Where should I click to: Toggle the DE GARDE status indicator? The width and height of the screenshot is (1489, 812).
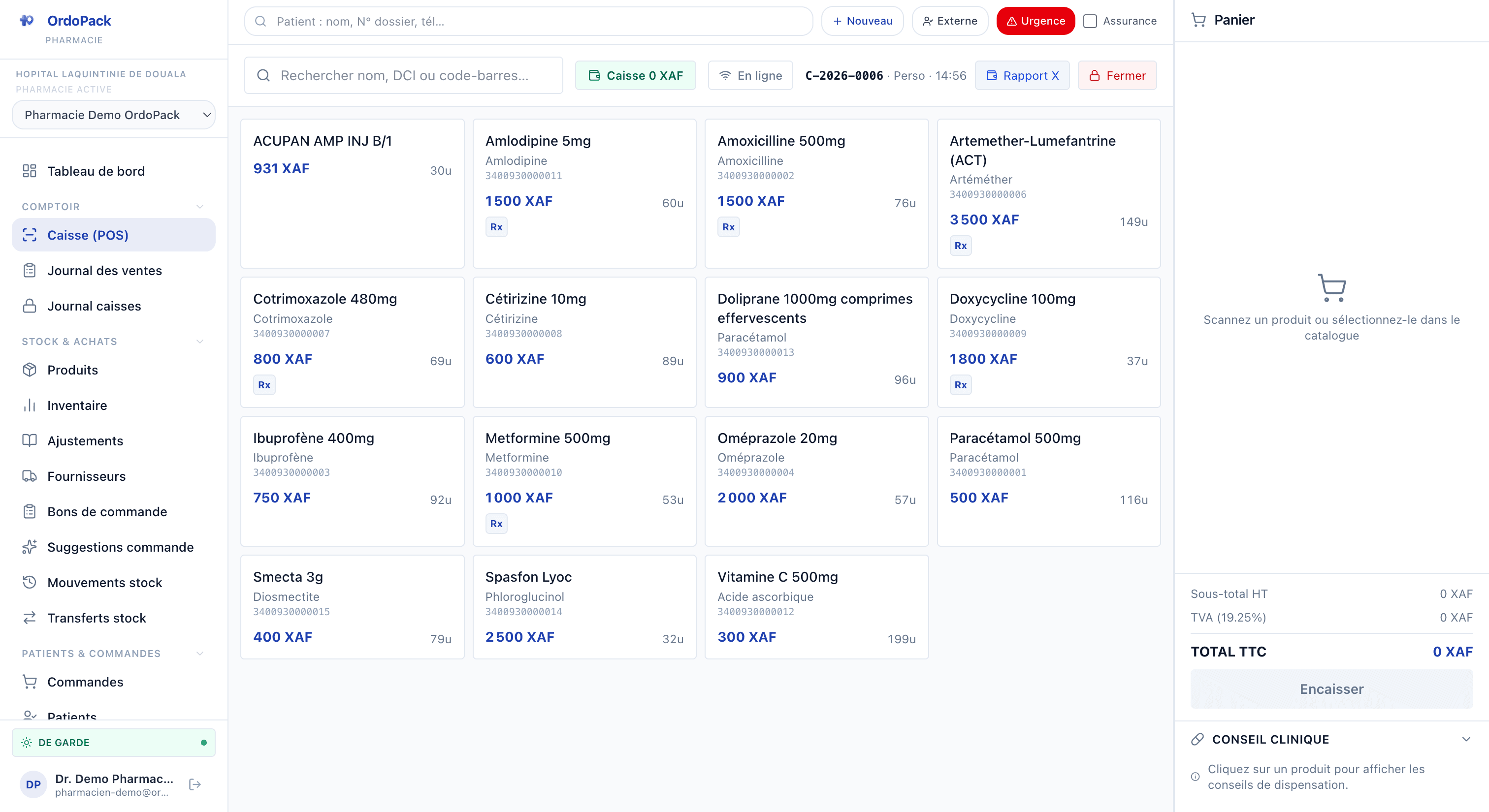(x=113, y=743)
